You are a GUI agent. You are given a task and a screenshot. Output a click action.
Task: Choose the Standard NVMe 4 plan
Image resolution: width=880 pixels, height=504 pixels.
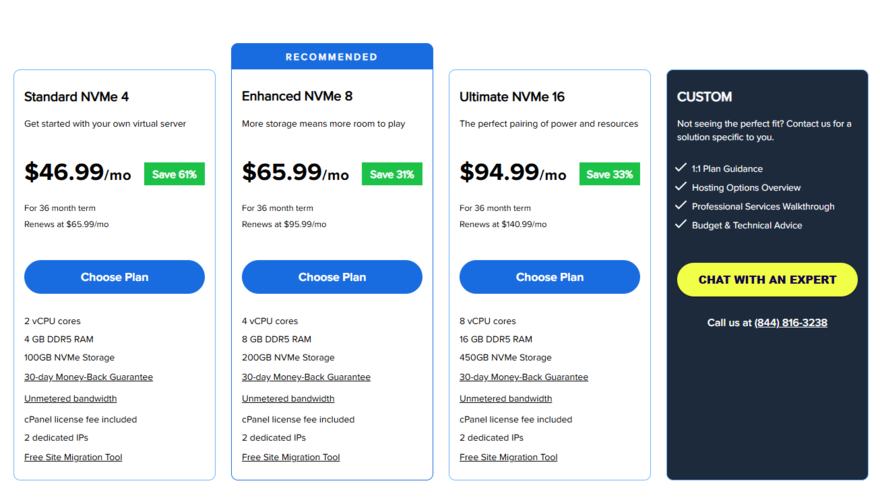[114, 277]
